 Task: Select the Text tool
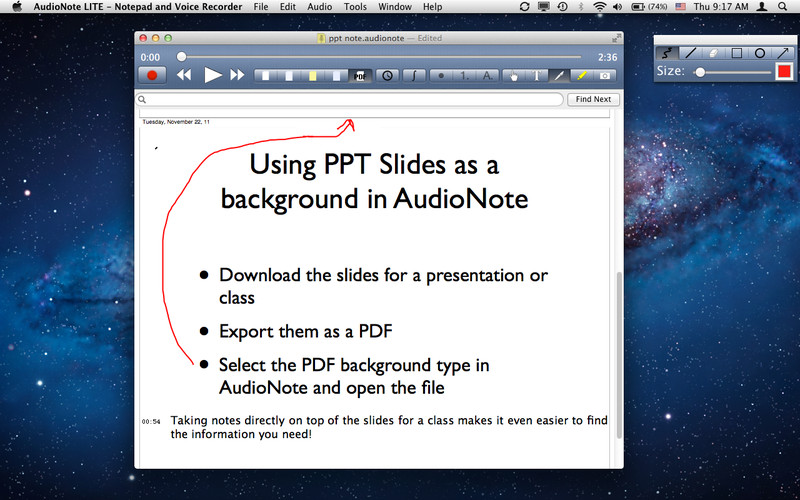click(x=537, y=76)
